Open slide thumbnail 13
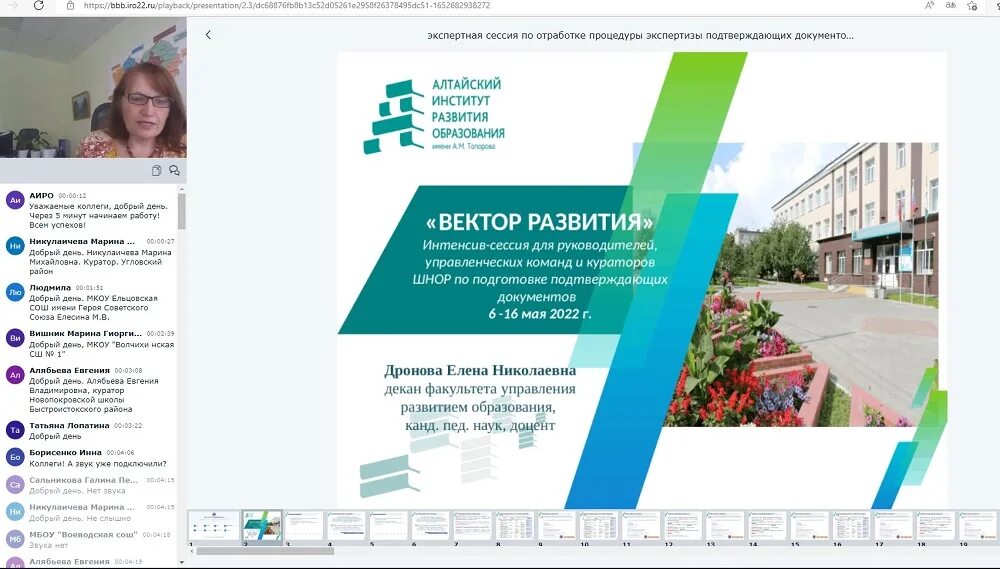1000x569 pixels. pyautogui.click(x=725, y=527)
